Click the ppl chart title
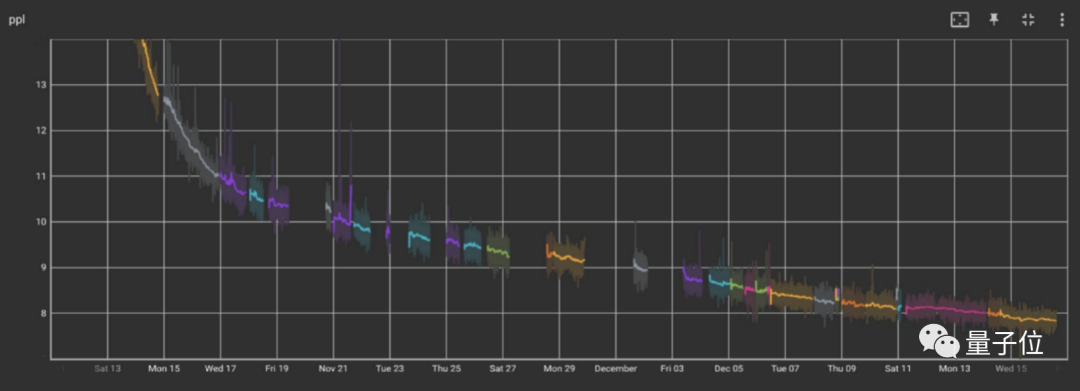This screenshot has height=391, width=1080. tap(17, 20)
